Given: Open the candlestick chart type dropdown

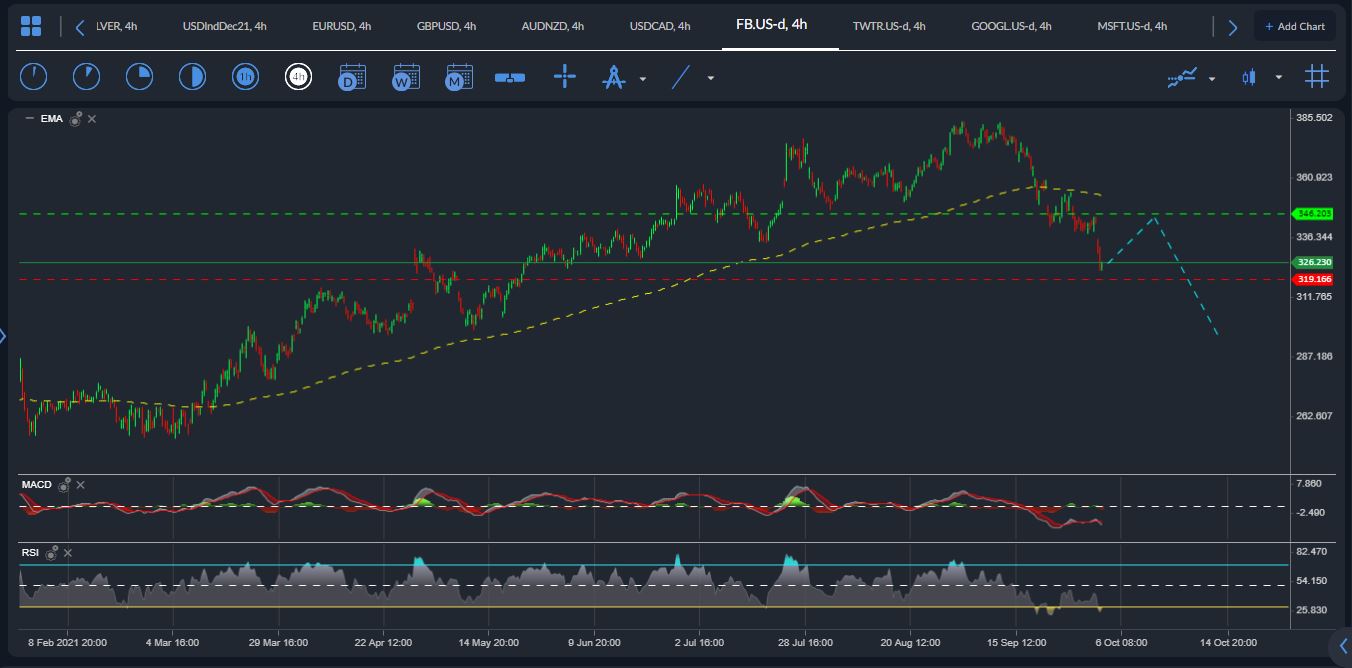Looking at the screenshot, I should tap(1278, 78).
